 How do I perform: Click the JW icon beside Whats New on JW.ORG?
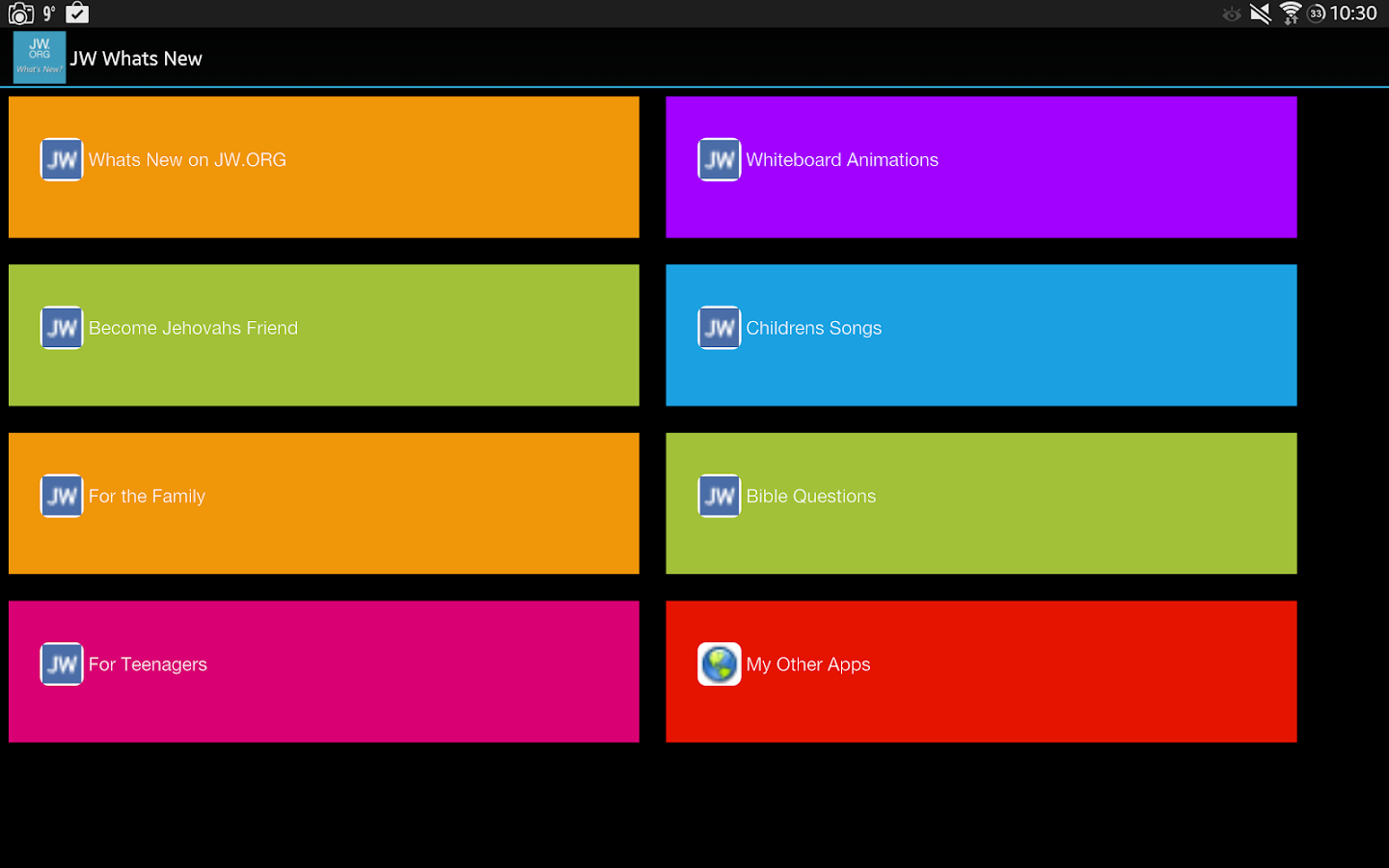(62, 160)
